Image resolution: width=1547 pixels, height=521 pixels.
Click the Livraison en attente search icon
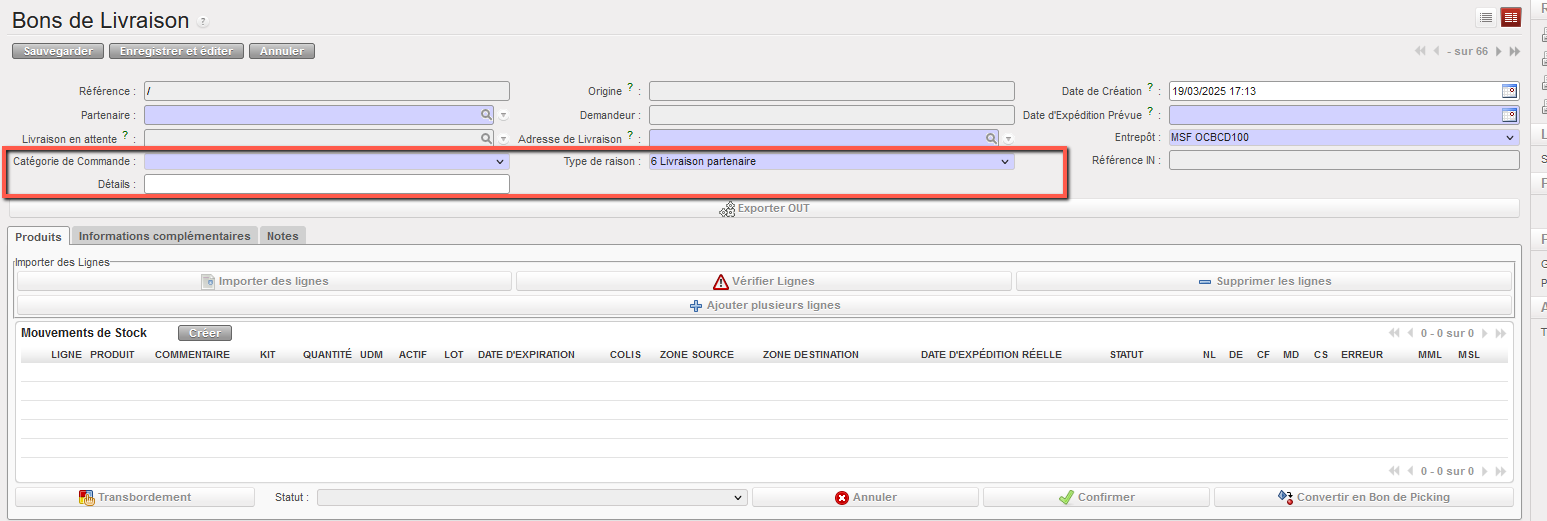tap(486, 138)
